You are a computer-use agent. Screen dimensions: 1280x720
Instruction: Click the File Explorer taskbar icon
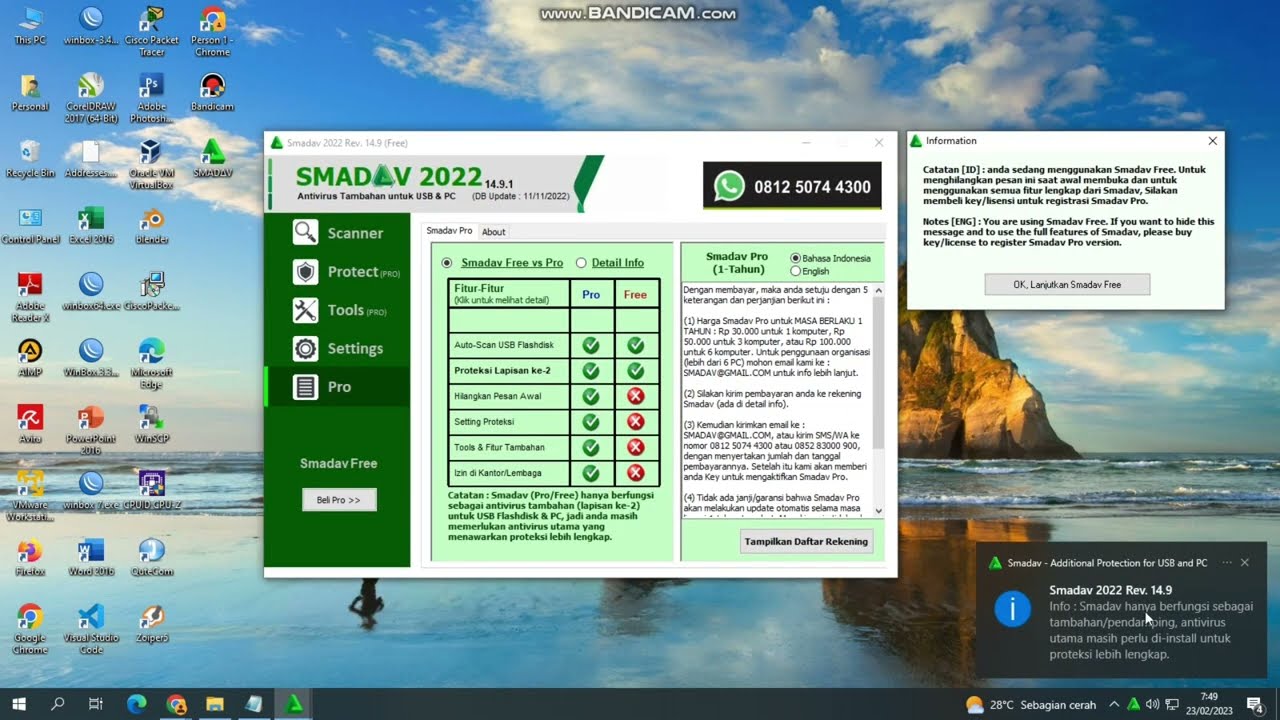coord(215,704)
